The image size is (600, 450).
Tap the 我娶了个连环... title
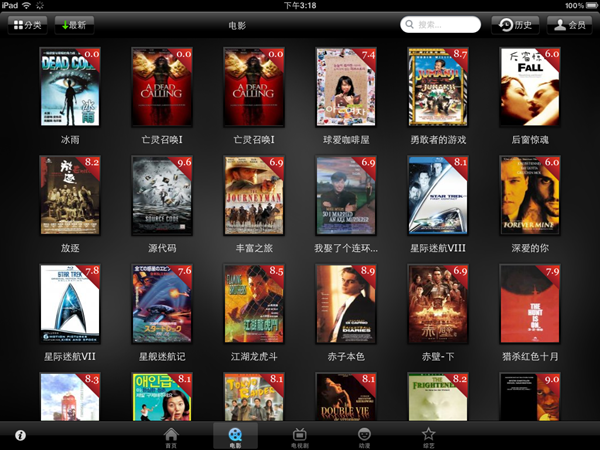[346, 248]
